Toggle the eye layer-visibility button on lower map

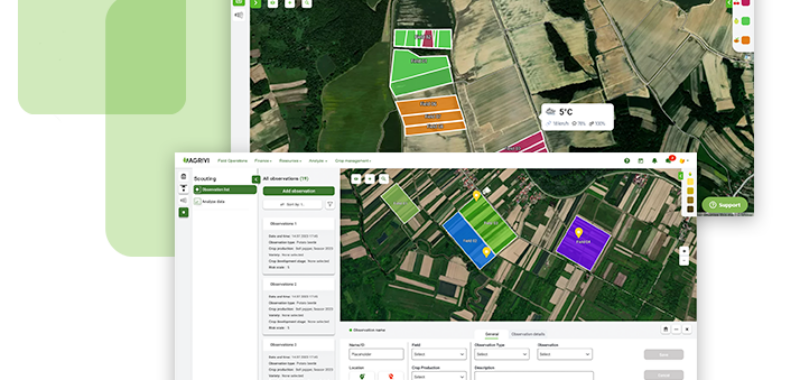356,179
